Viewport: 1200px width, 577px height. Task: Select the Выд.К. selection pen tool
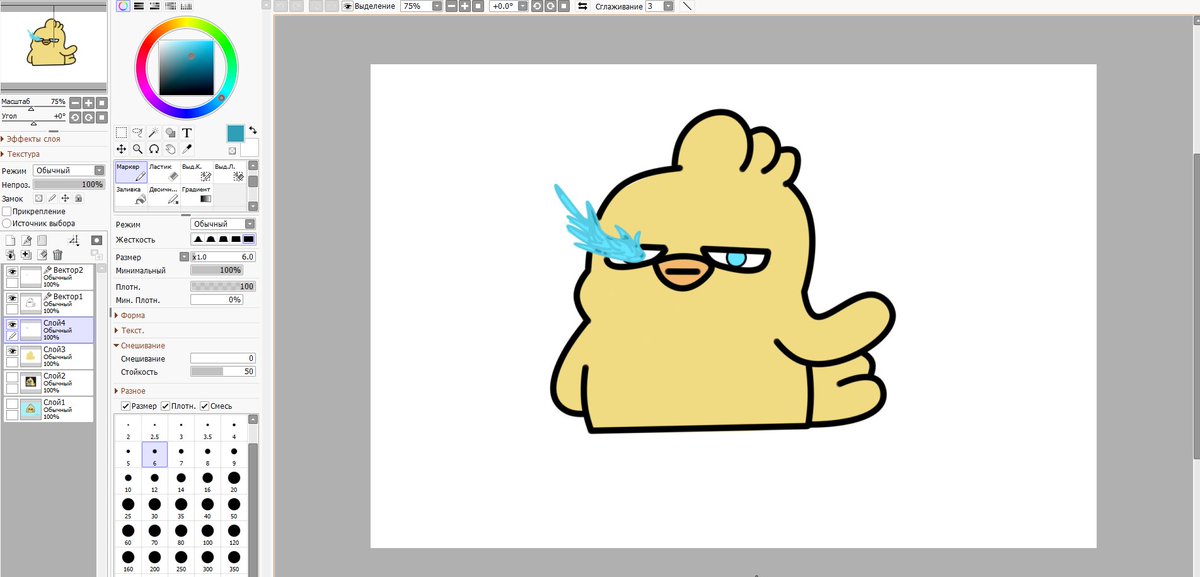click(197, 172)
